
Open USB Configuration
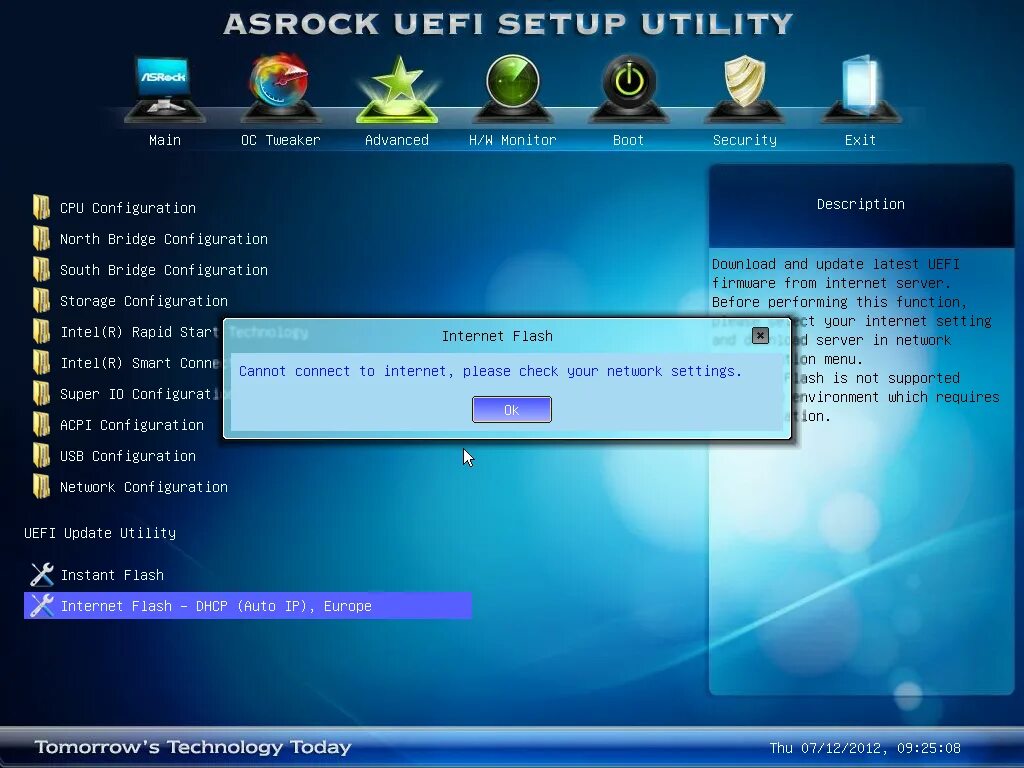(128, 456)
